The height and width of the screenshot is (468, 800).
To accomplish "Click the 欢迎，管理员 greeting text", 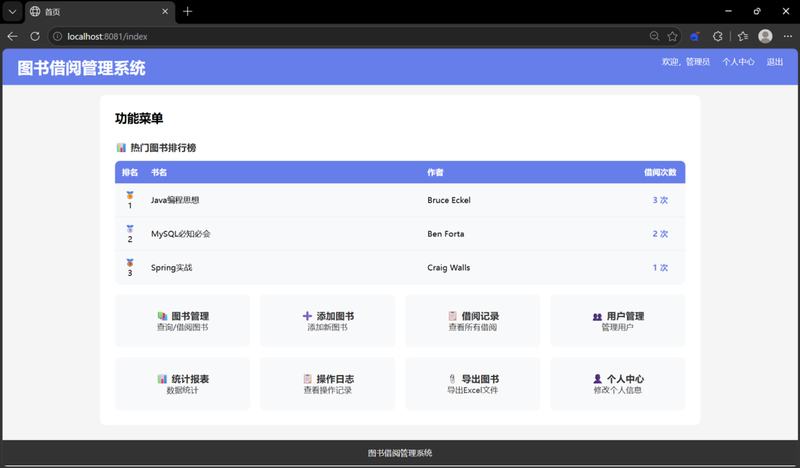I will point(686,62).
